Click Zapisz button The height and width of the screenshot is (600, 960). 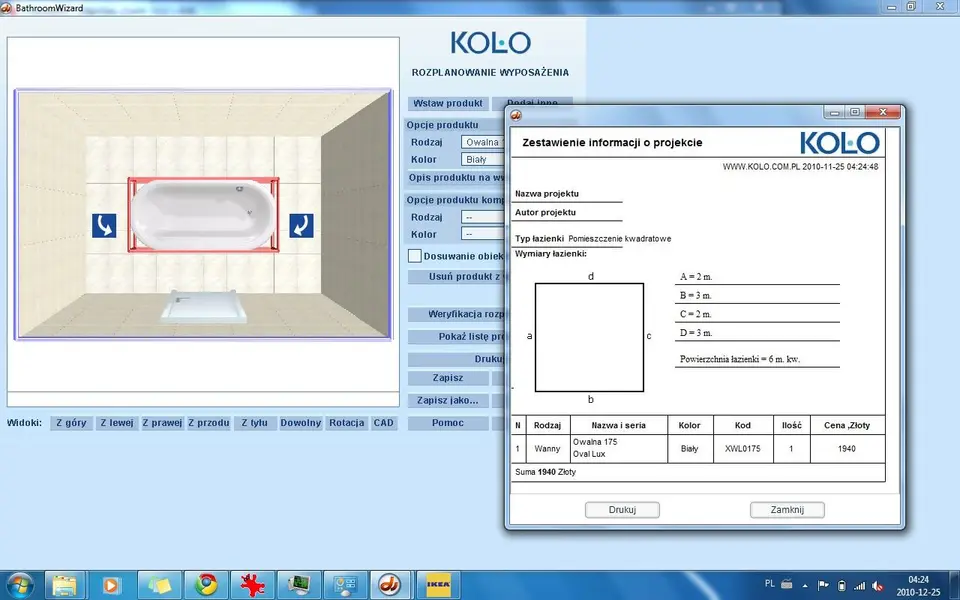(448, 378)
